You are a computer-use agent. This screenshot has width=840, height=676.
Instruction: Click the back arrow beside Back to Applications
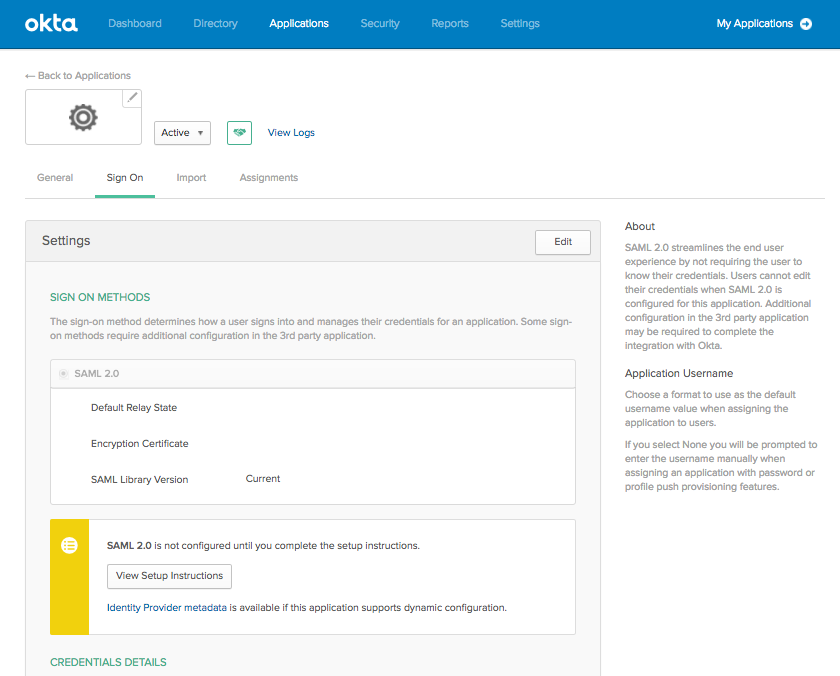(x=30, y=75)
